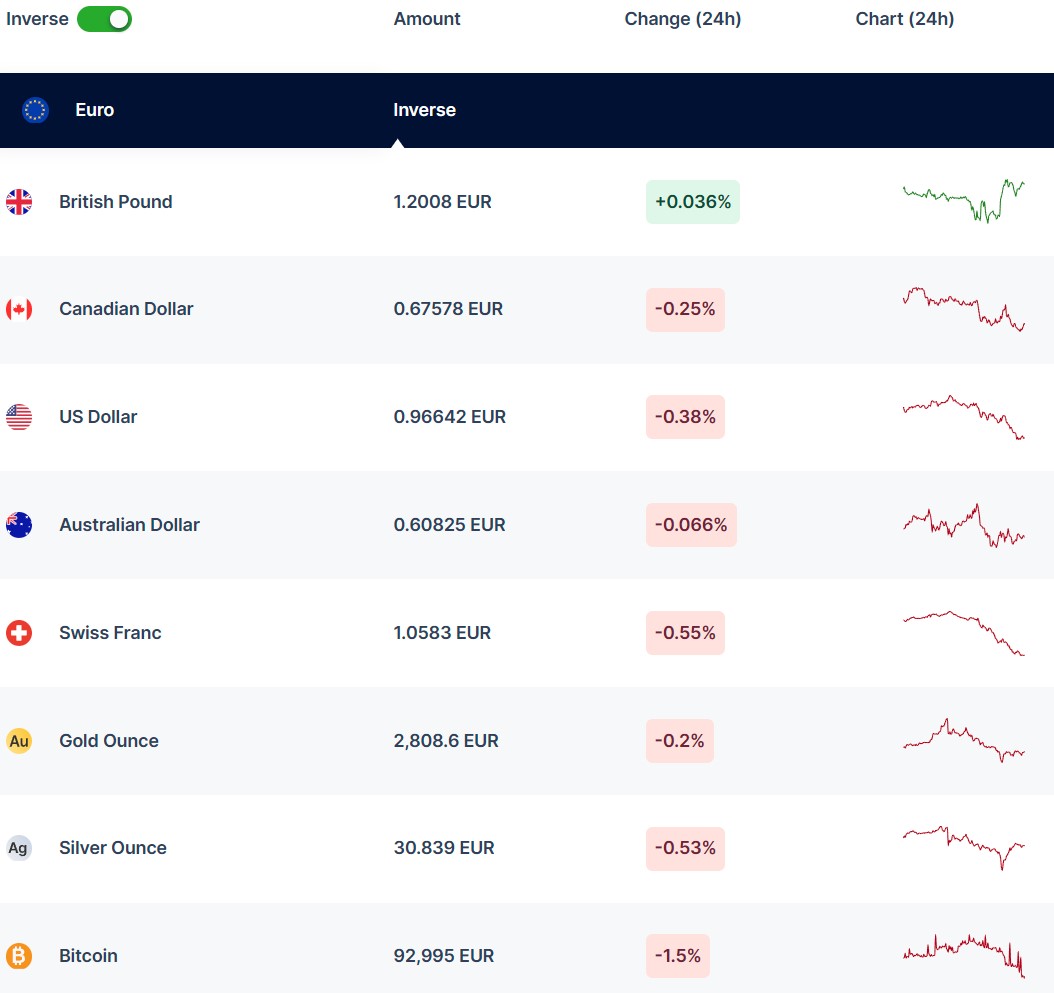Click the Euro flag icon
1054x993 pixels.
click(36, 110)
